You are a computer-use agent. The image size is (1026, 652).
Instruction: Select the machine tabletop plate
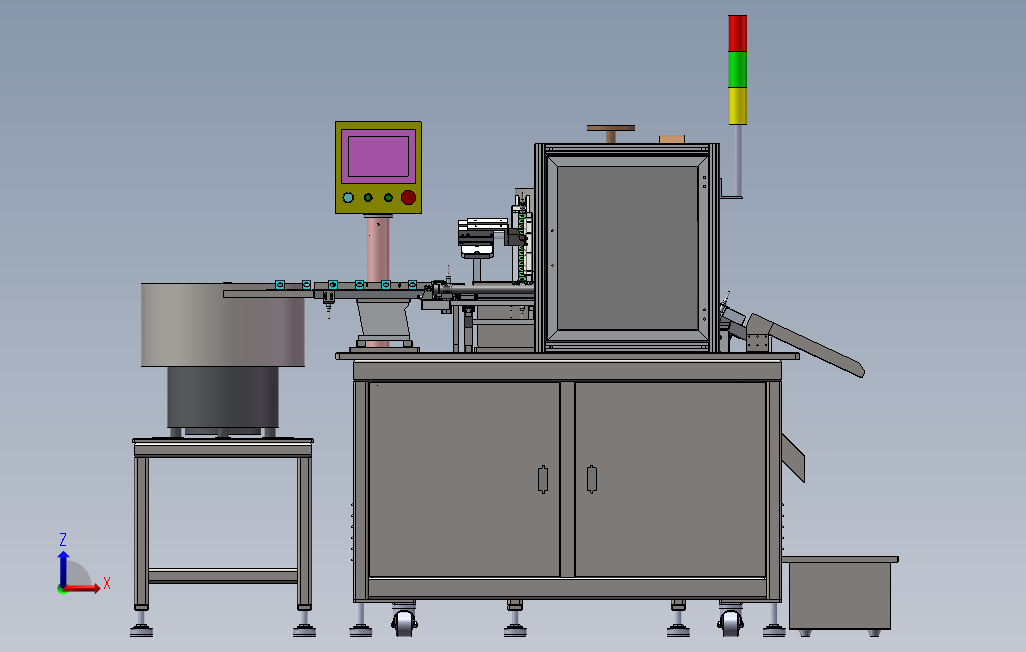pyautogui.click(x=567, y=356)
